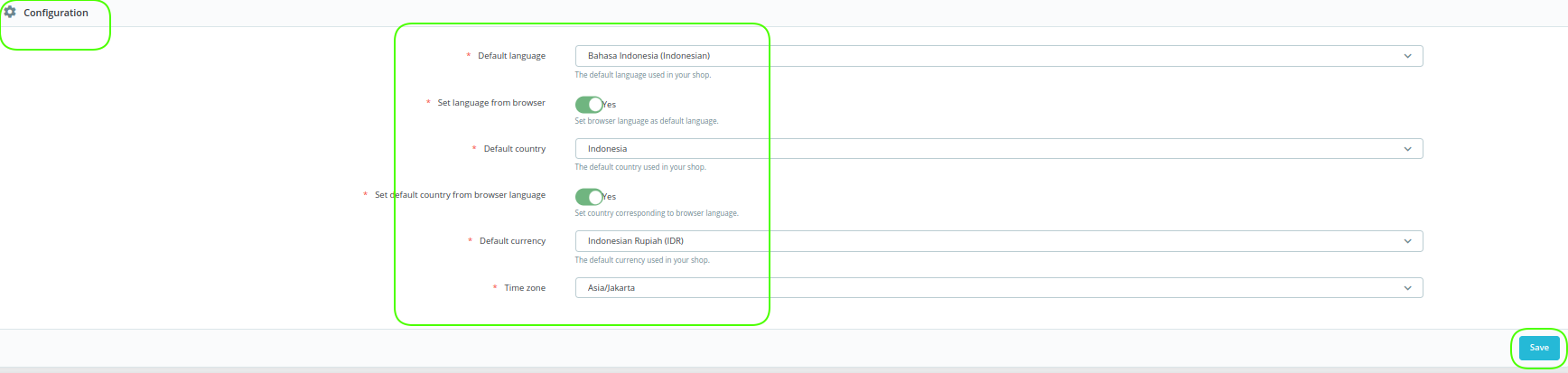The image size is (1568, 373).
Task: Click the Configuration panel heading
Action: tap(56, 13)
